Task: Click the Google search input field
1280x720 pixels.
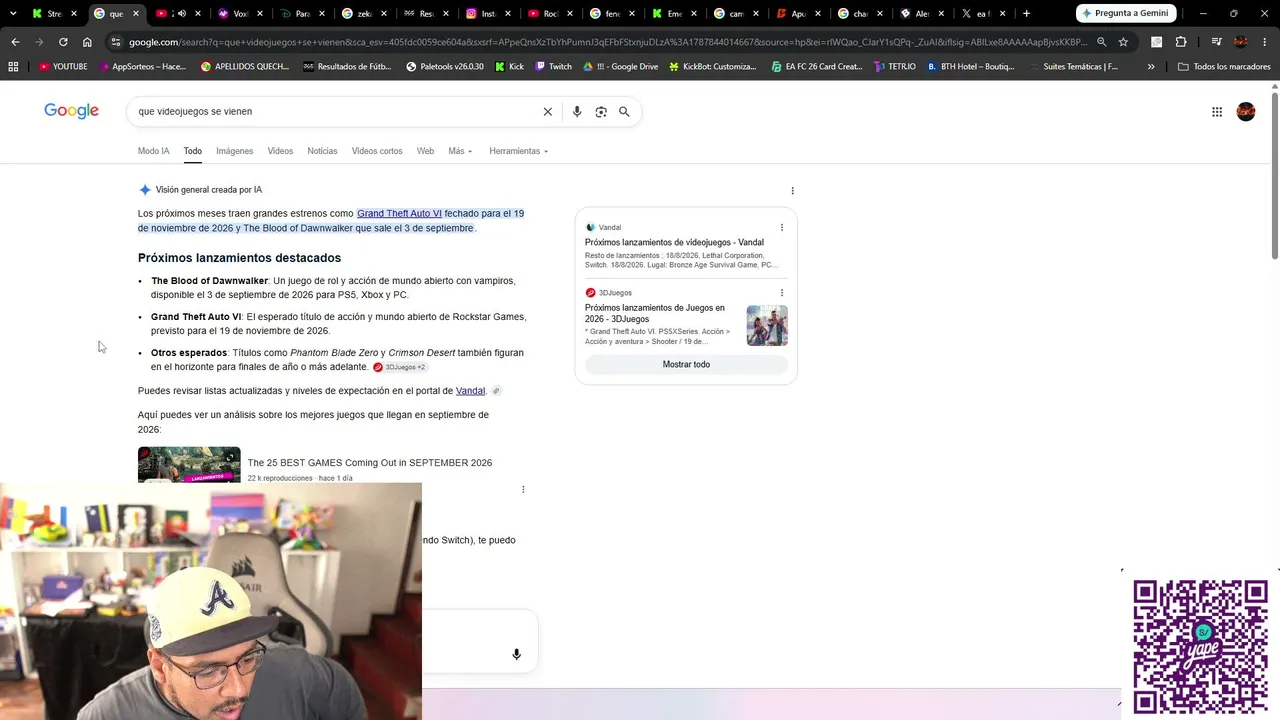Action: tap(336, 112)
